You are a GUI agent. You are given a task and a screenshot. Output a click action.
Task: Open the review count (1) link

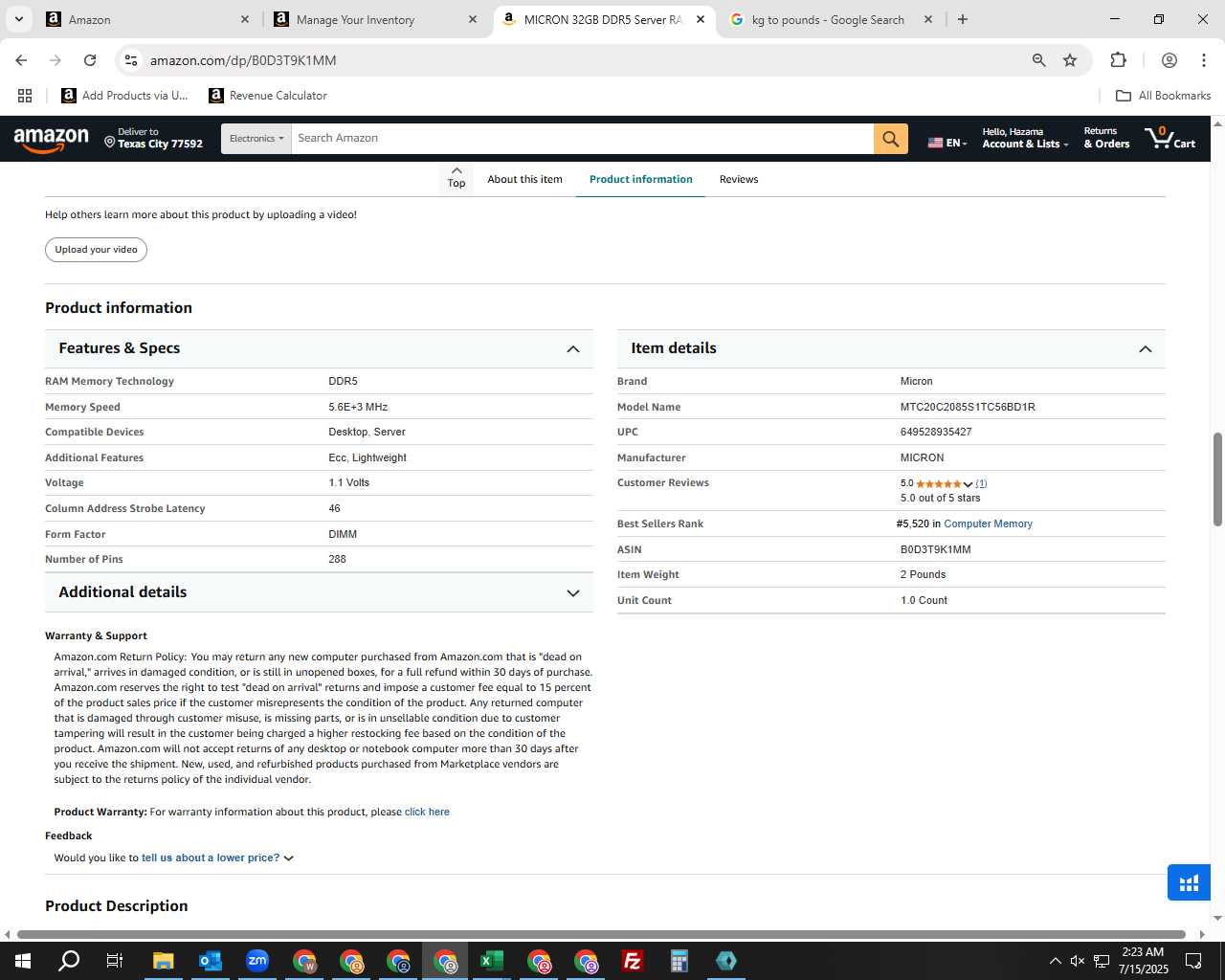981,483
